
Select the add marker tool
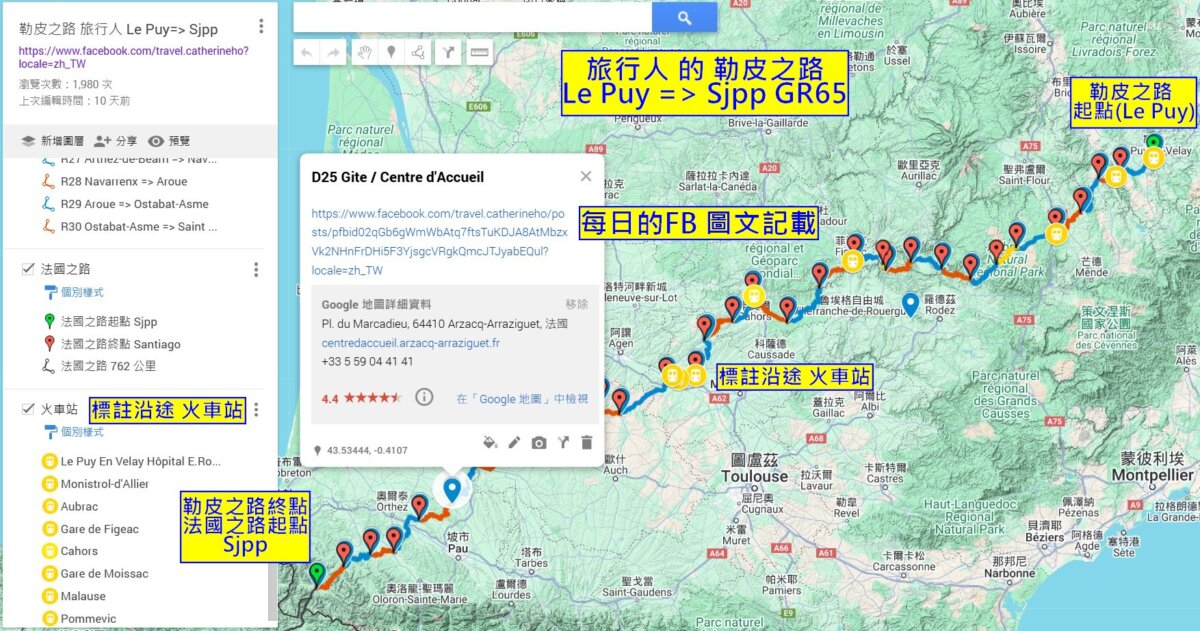(x=390, y=53)
